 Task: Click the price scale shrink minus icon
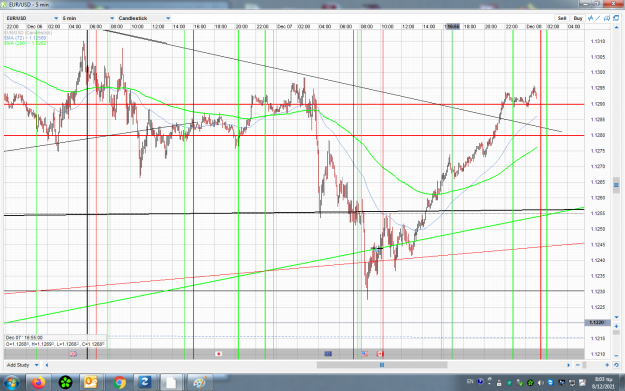(616, 355)
